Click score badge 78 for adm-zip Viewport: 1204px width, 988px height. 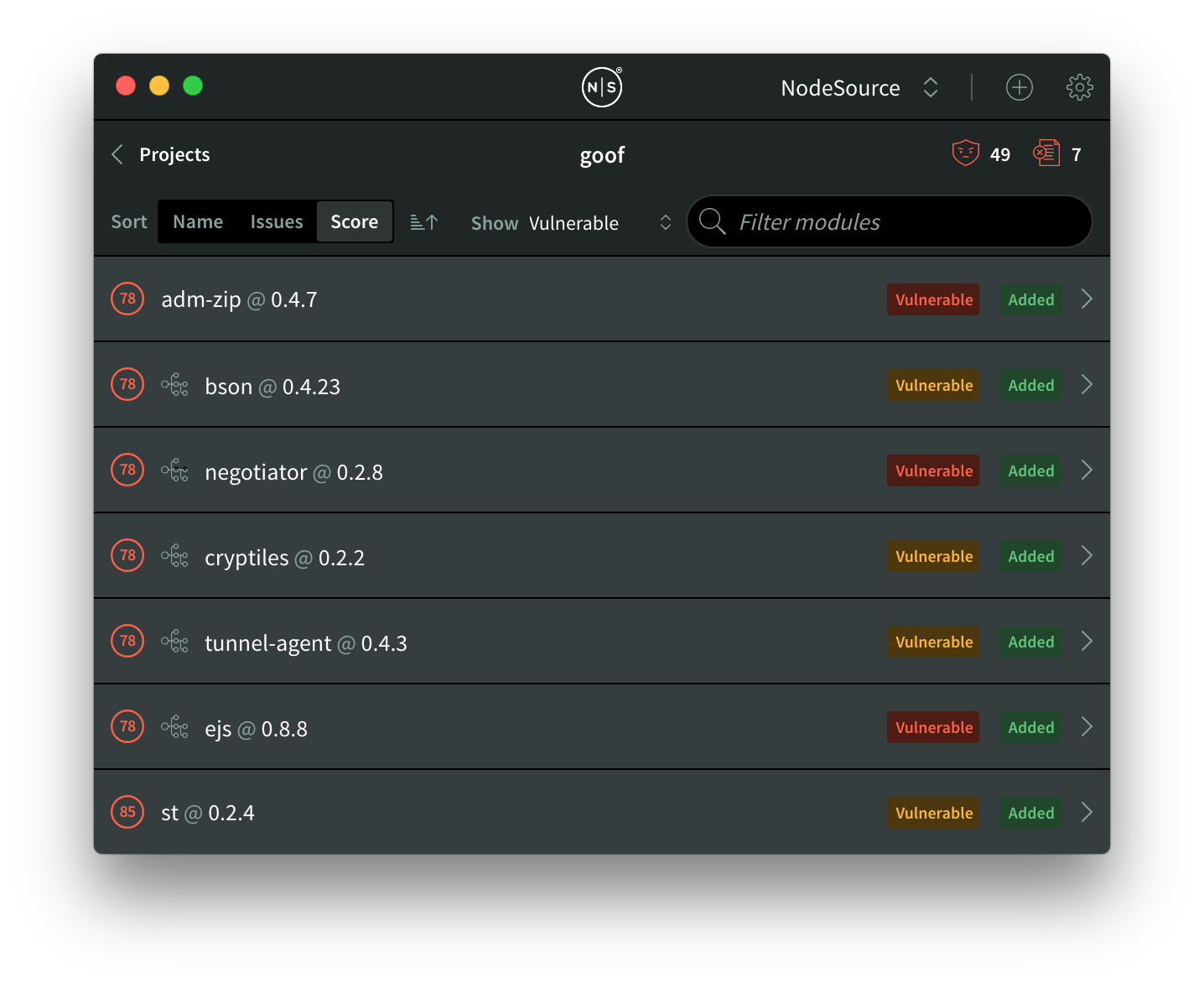[x=127, y=299]
